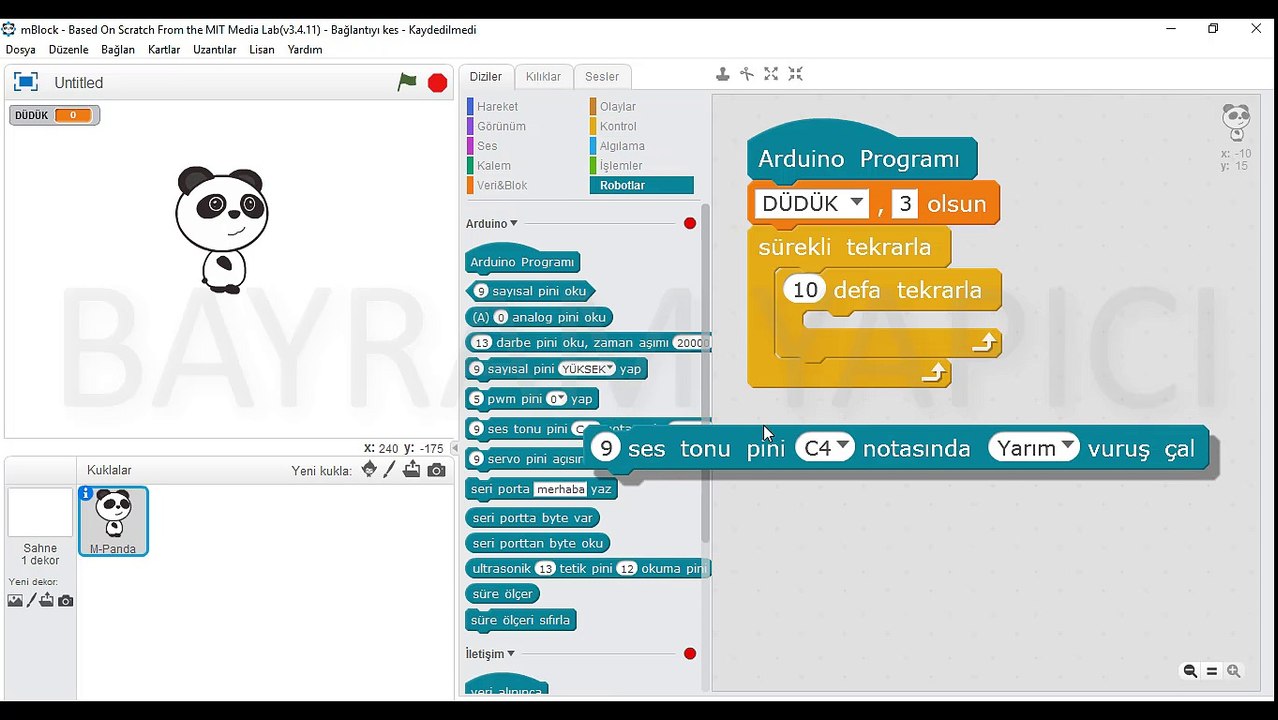Open the Düzenle menu
Screen dimensions: 1278x720
coord(68,49)
